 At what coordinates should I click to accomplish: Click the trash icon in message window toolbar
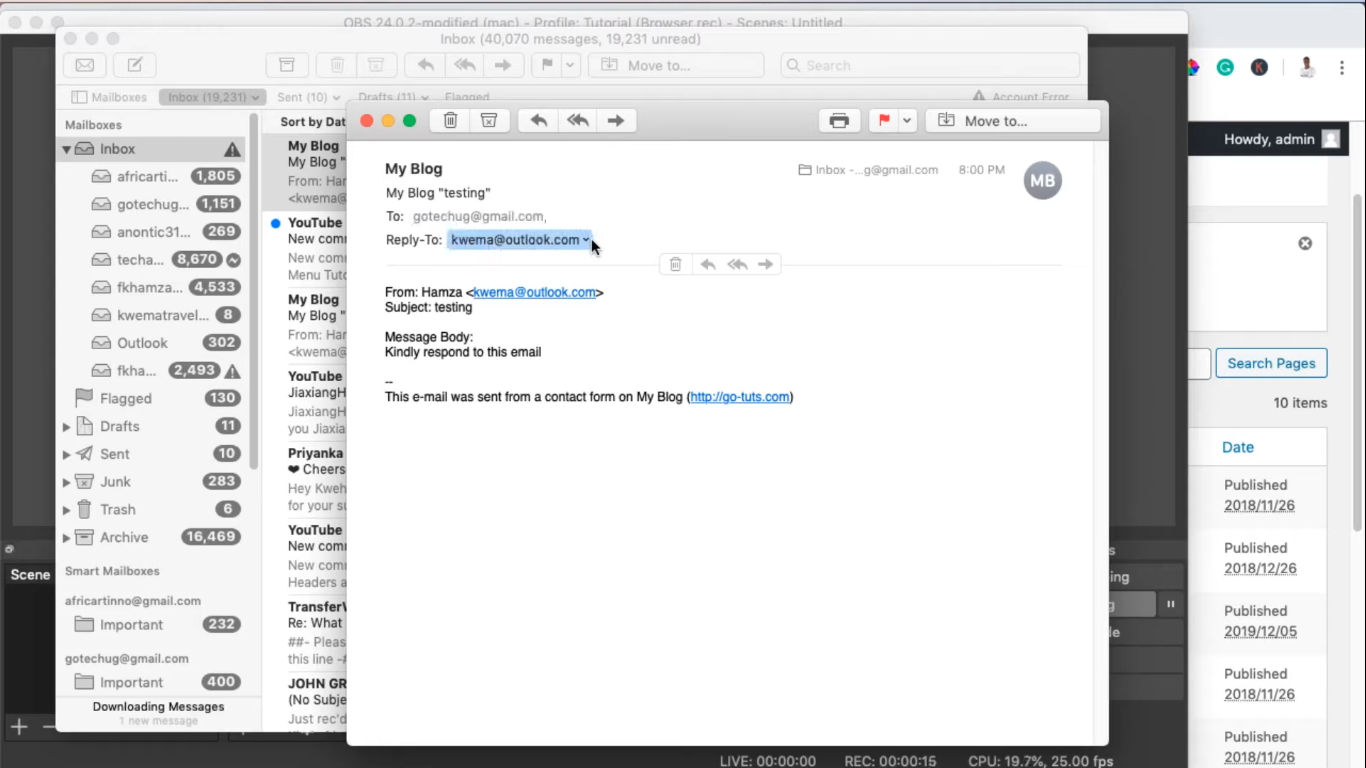point(450,121)
